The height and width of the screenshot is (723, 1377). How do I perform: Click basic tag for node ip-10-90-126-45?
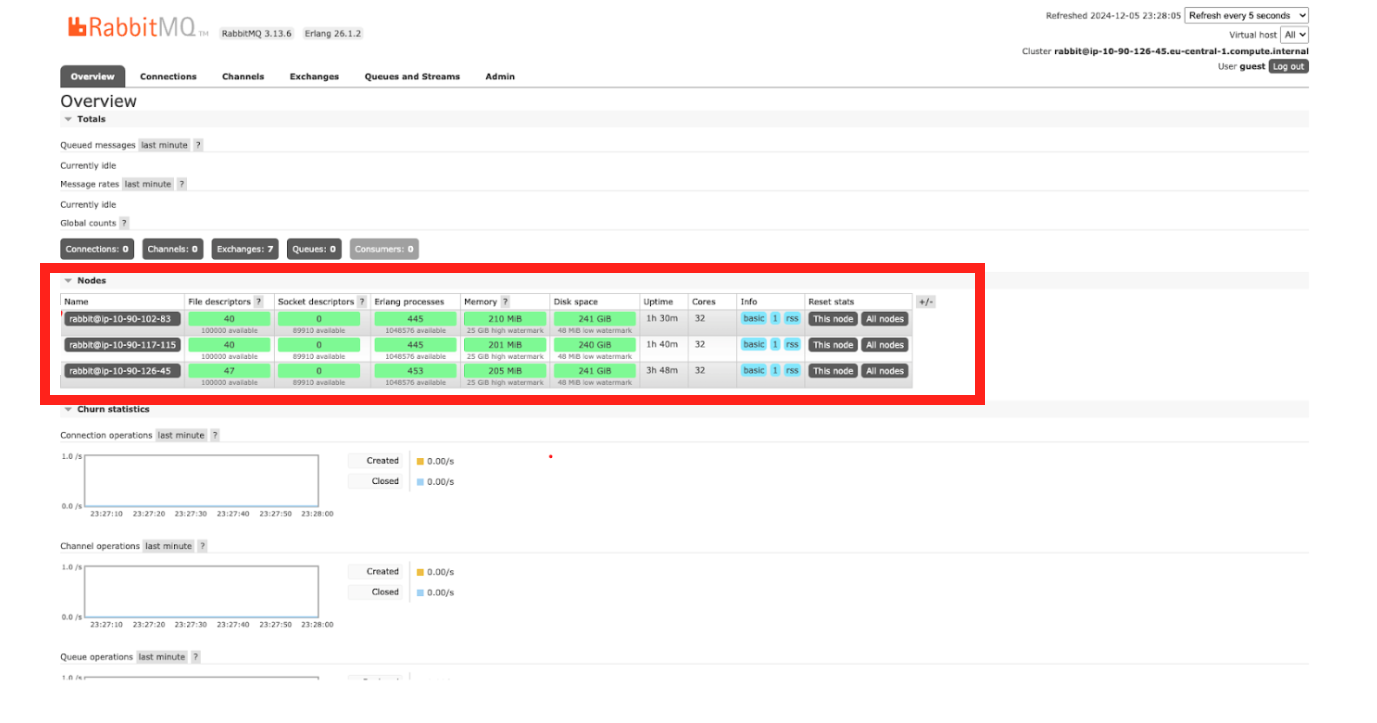(x=754, y=370)
